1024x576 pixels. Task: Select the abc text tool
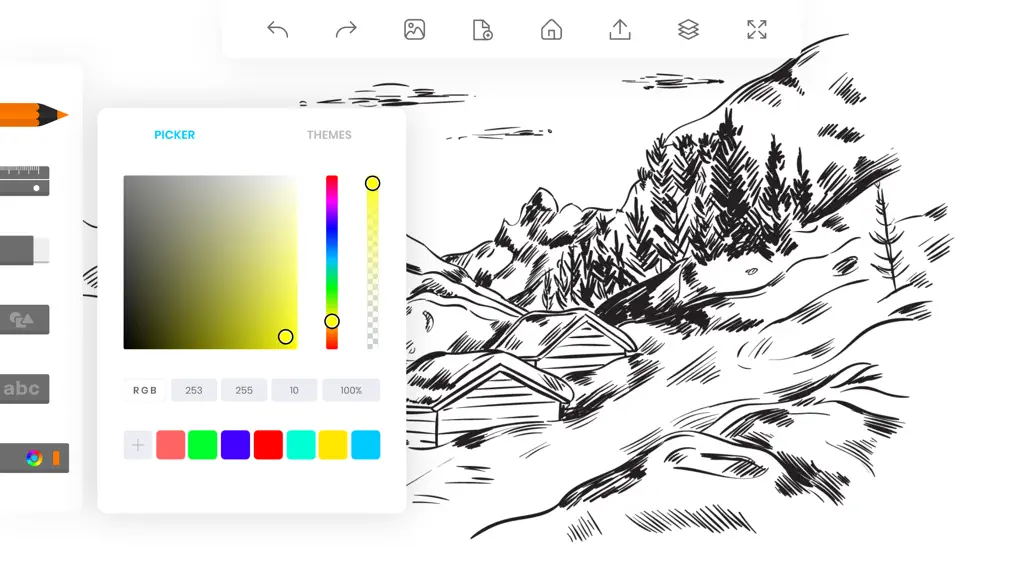point(25,389)
